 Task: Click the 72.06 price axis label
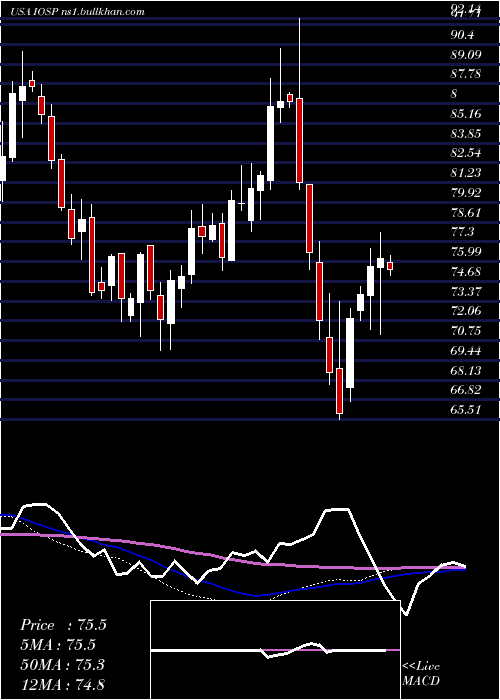[x=466, y=311]
